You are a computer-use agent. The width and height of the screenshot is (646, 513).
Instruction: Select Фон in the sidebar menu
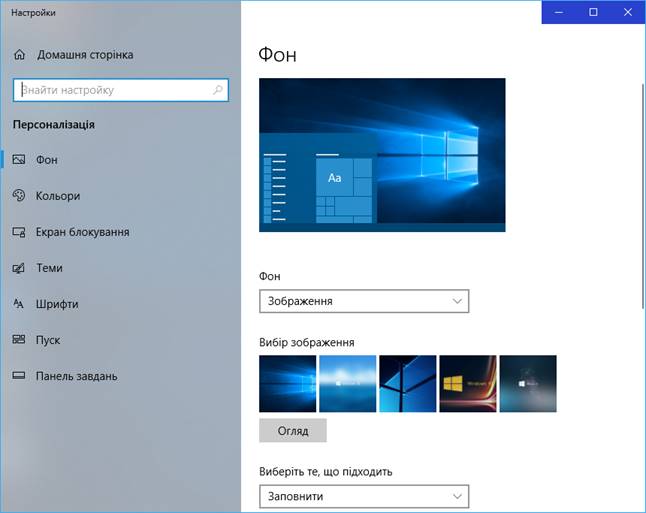coord(47,160)
